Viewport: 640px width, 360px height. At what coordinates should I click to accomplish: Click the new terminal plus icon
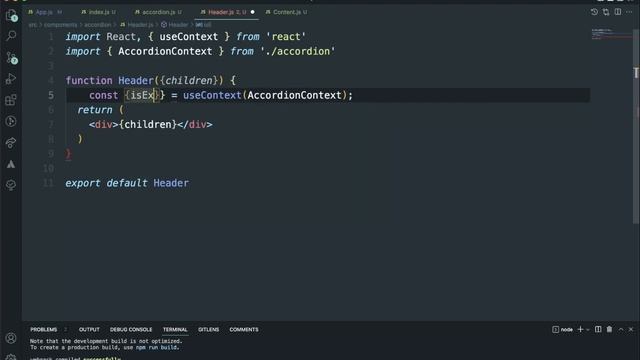coord(580,329)
